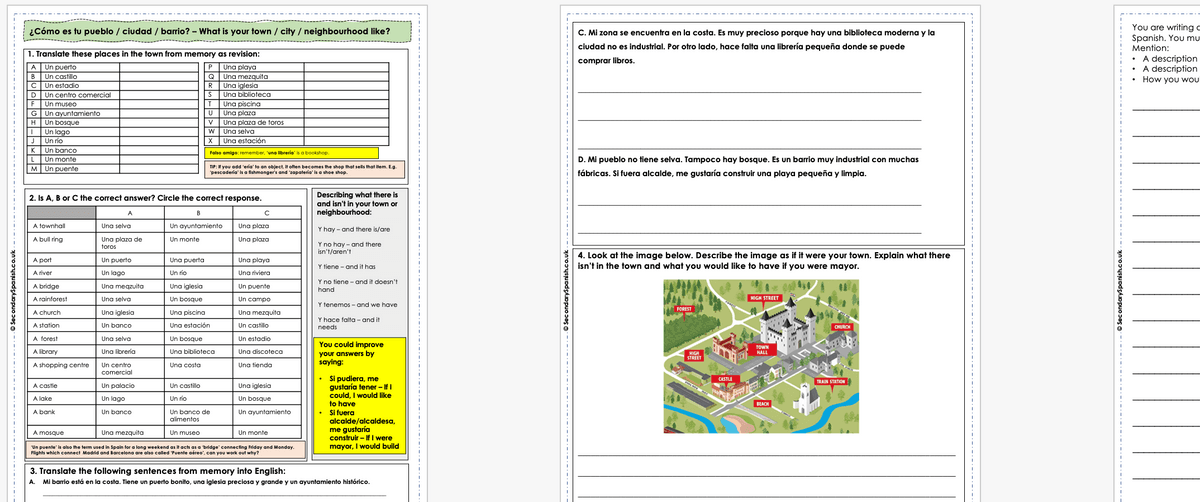
Task: Circle 'Una discoteca' in the library row
Action: [258, 352]
